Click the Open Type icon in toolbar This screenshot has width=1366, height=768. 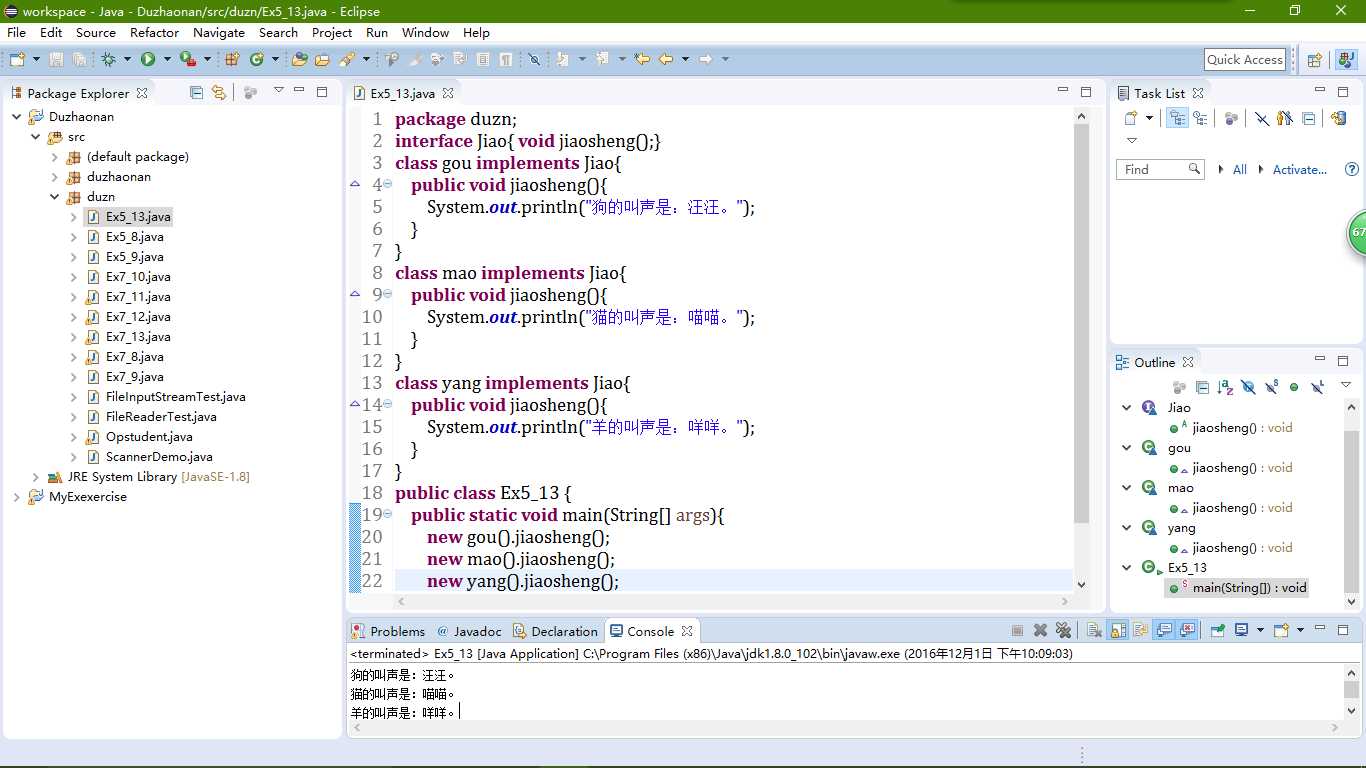[x=299, y=60]
